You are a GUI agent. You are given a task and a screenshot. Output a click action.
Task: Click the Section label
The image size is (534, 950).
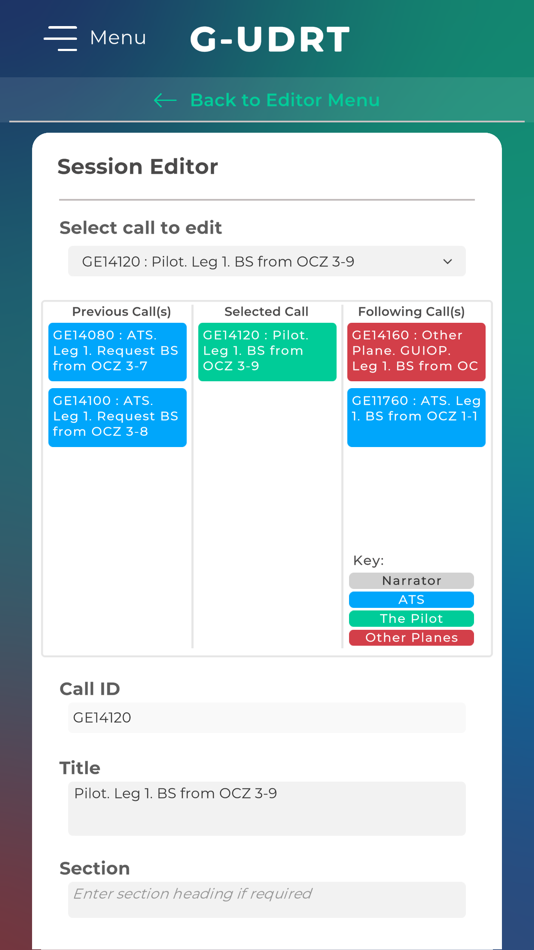click(95, 868)
